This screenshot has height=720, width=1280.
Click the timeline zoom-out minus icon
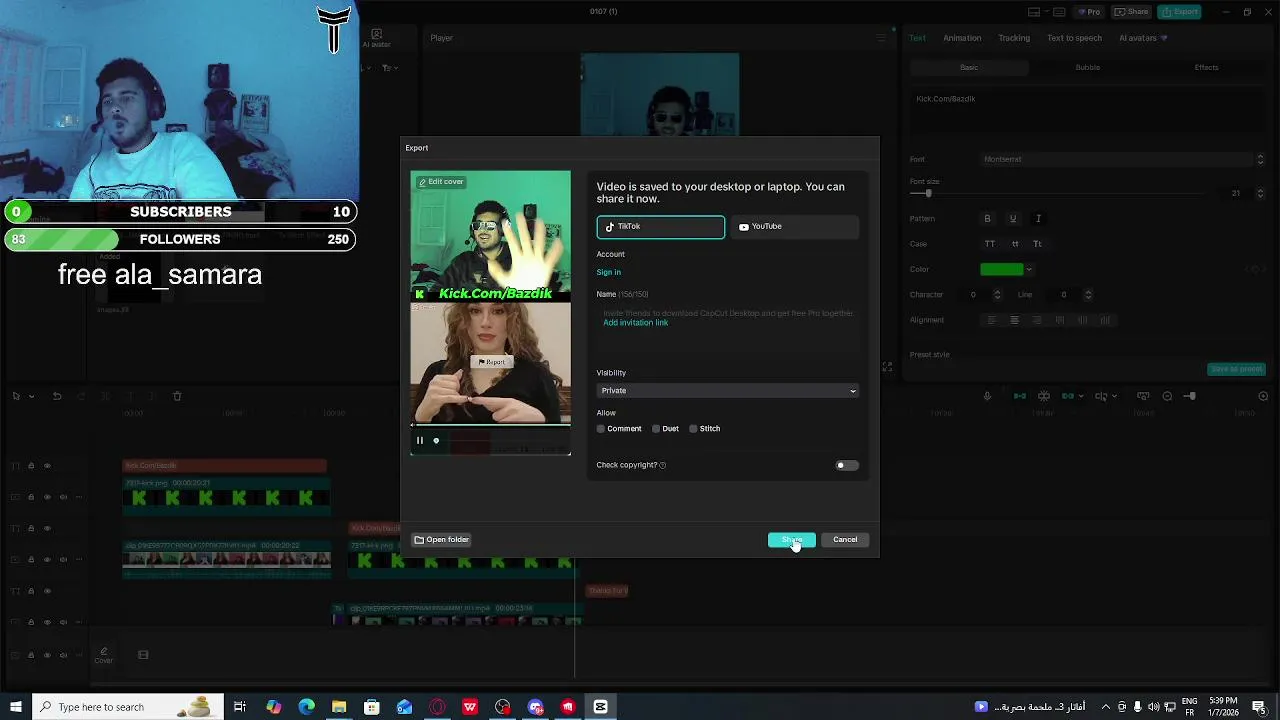tap(1167, 396)
